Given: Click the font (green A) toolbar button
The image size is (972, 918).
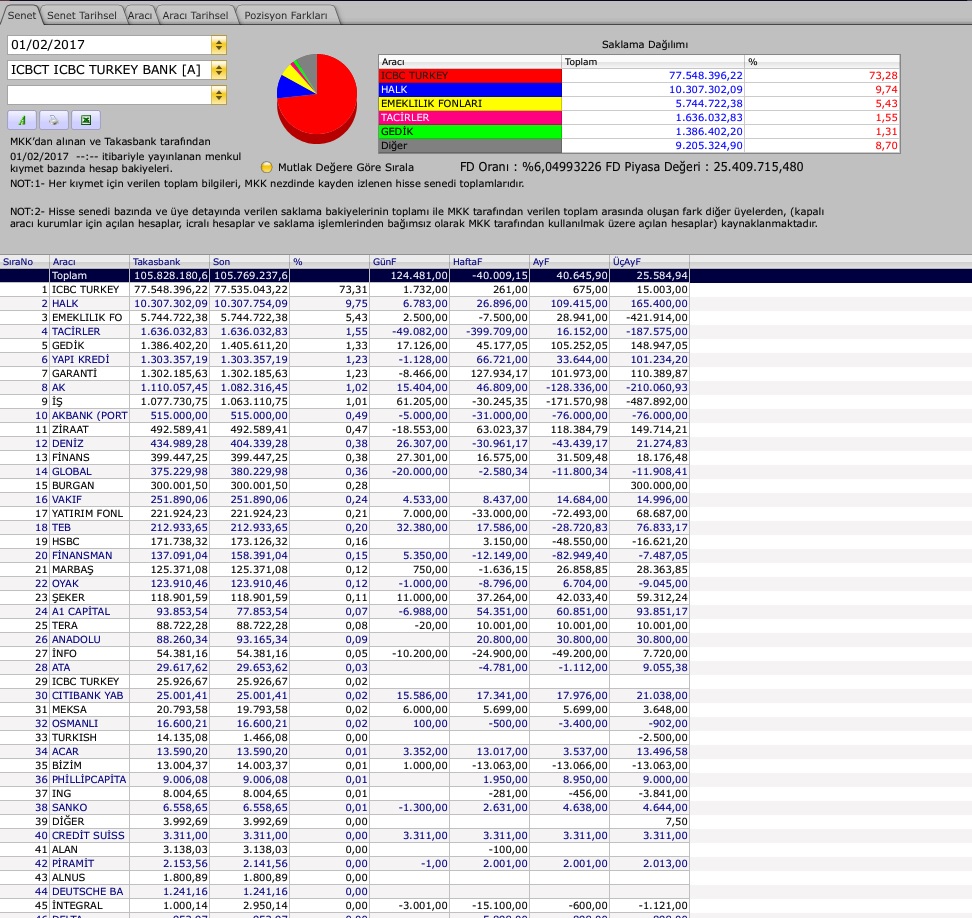Looking at the screenshot, I should tap(22, 120).
